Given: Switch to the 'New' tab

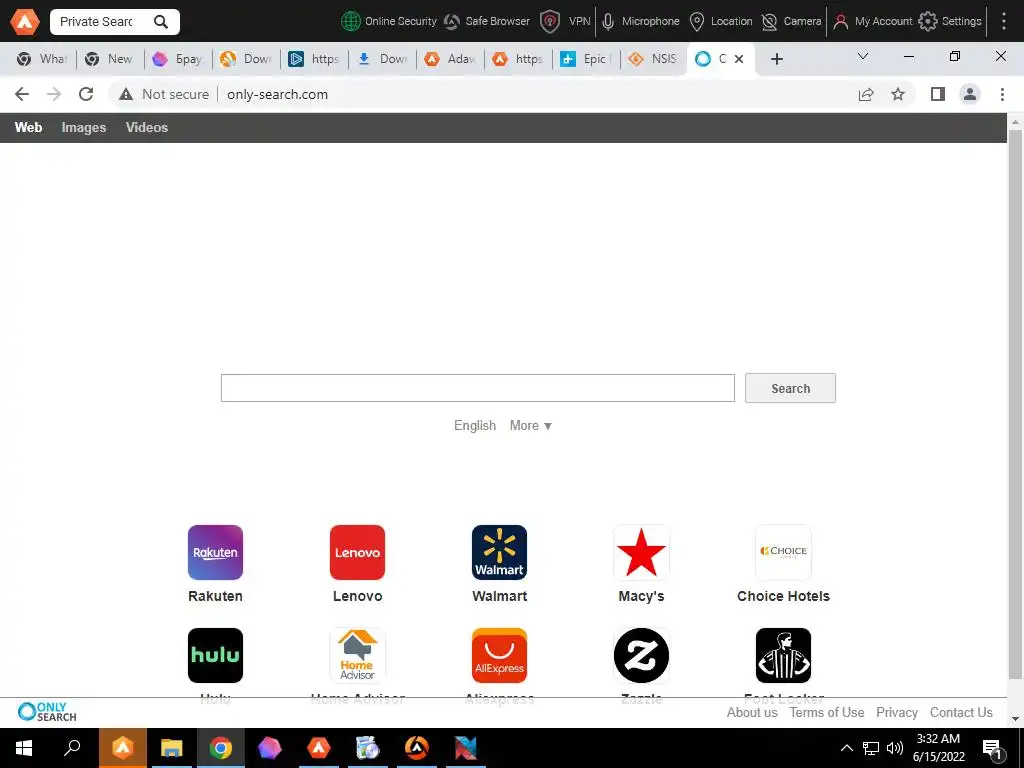Looking at the screenshot, I should coord(109,59).
